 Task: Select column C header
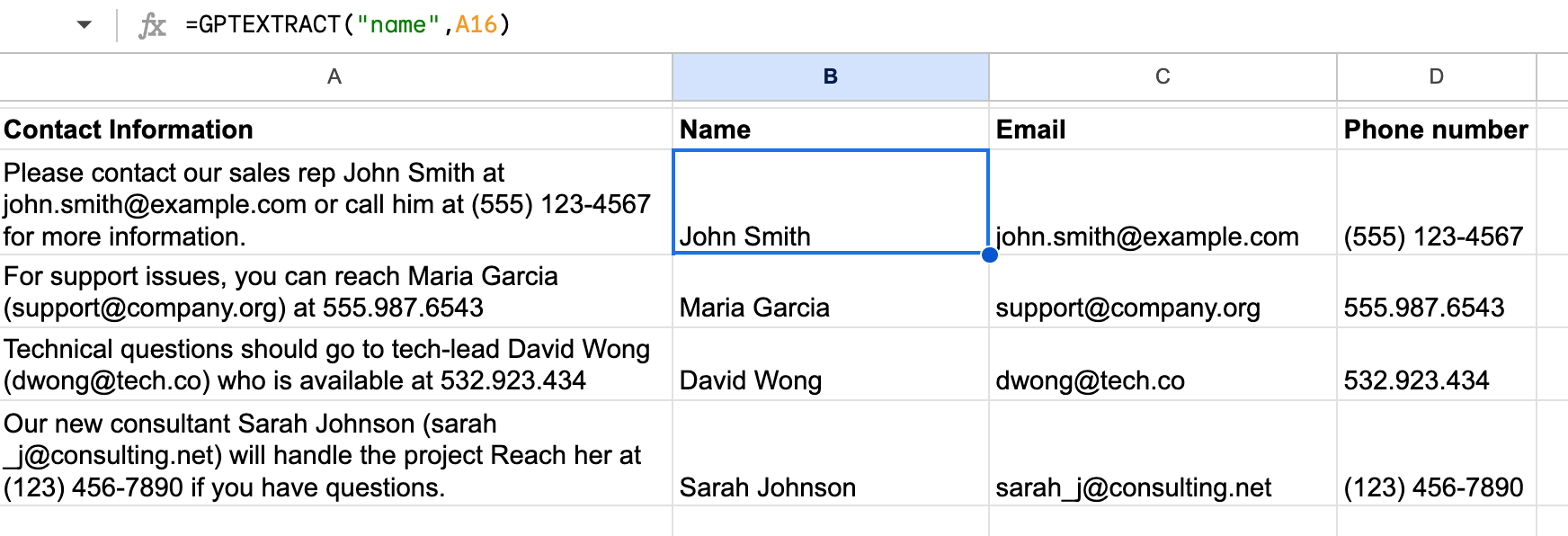point(1163,76)
